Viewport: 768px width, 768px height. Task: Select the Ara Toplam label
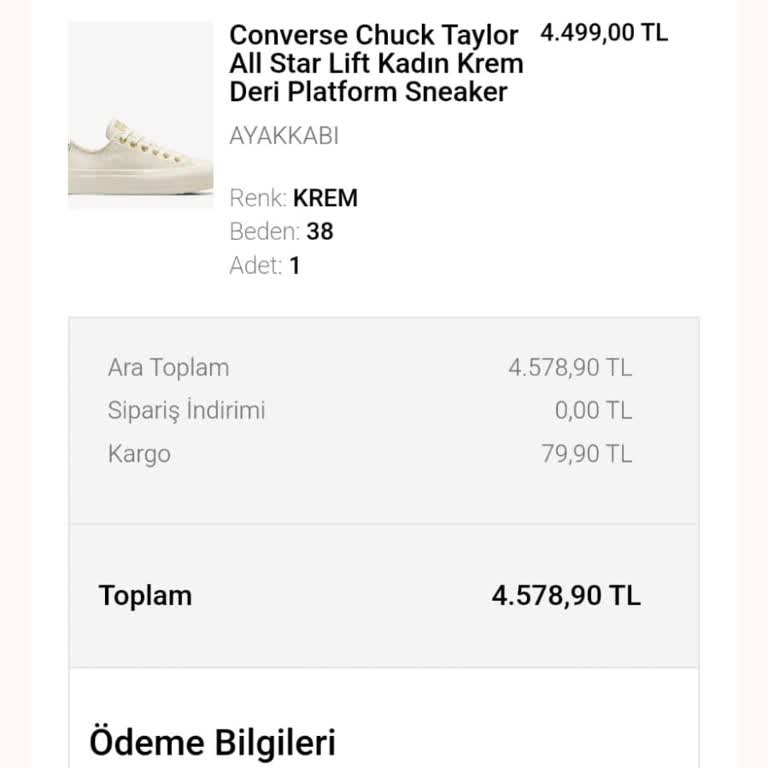pos(168,367)
